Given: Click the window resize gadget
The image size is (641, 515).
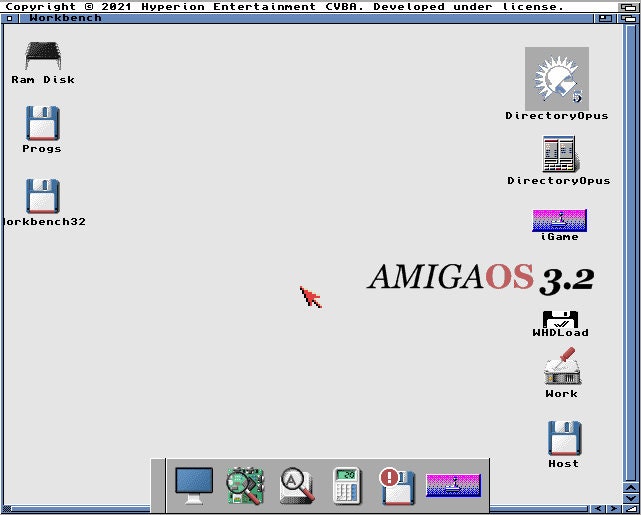Looking at the screenshot, I should [x=630, y=509].
